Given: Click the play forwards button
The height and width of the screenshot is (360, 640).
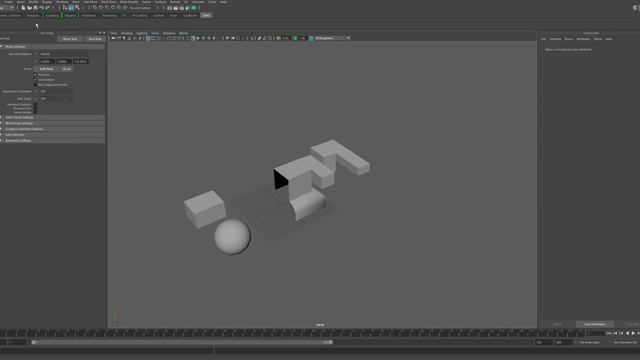Looking at the screenshot, I should [x=633, y=333].
